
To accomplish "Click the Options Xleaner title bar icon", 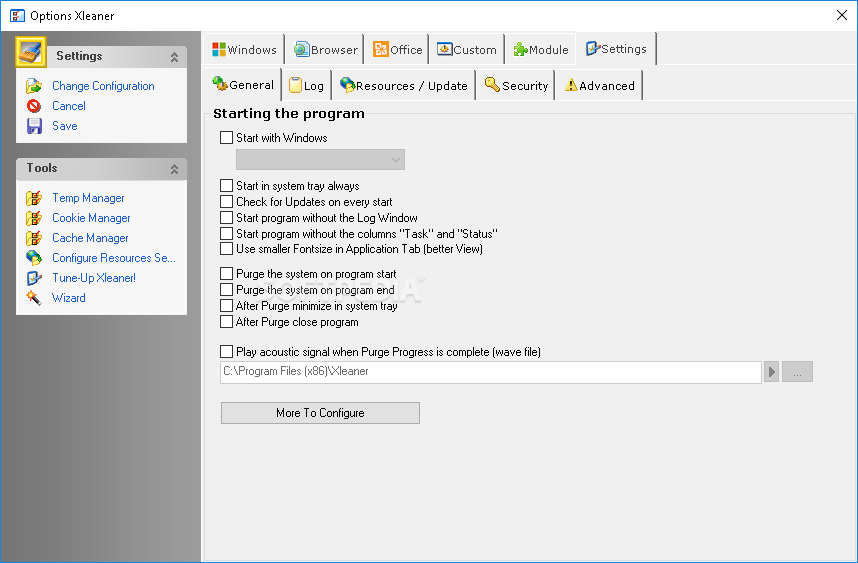I will 17,15.
